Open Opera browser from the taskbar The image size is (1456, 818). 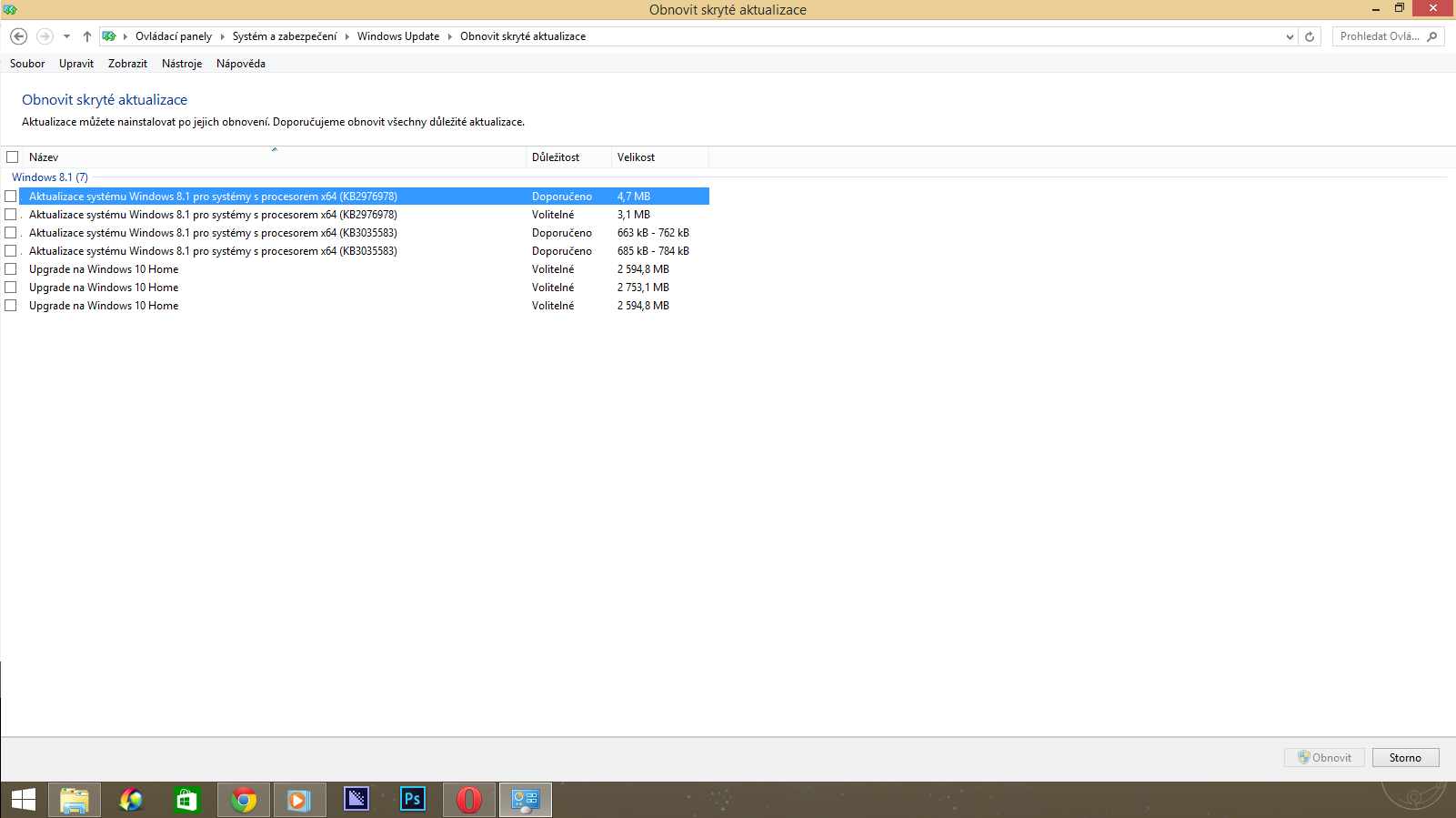coord(469,800)
